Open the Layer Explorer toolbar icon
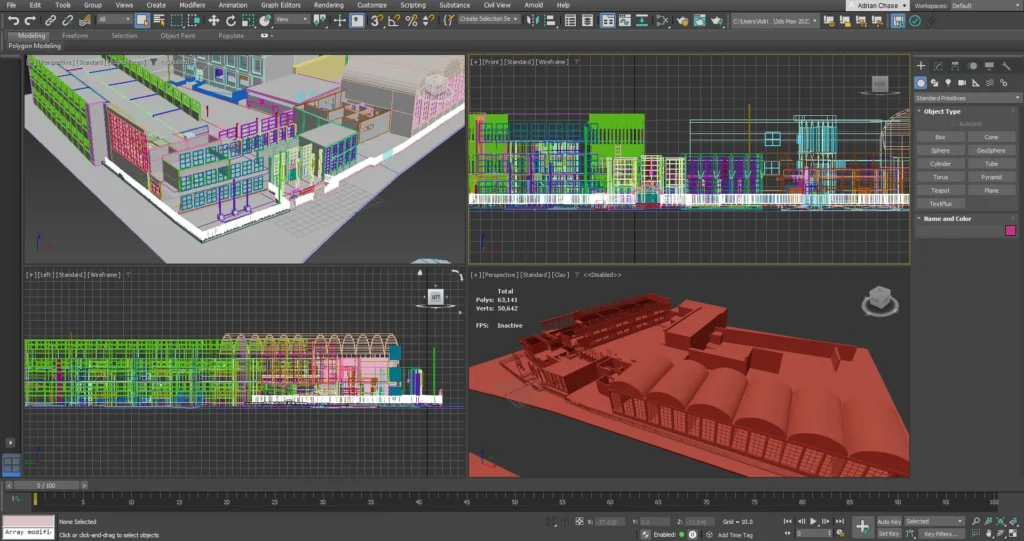1024x541 pixels. (587, 21)
